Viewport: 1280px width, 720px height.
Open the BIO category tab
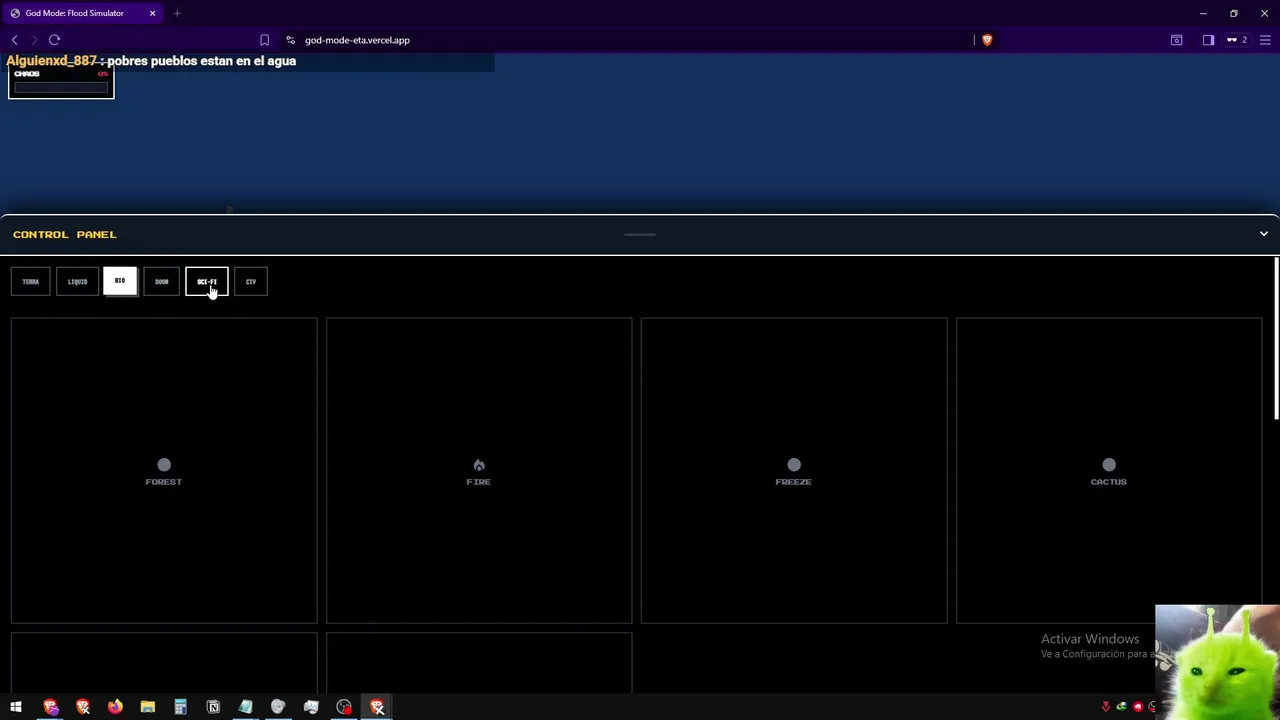tap(120, 282)
